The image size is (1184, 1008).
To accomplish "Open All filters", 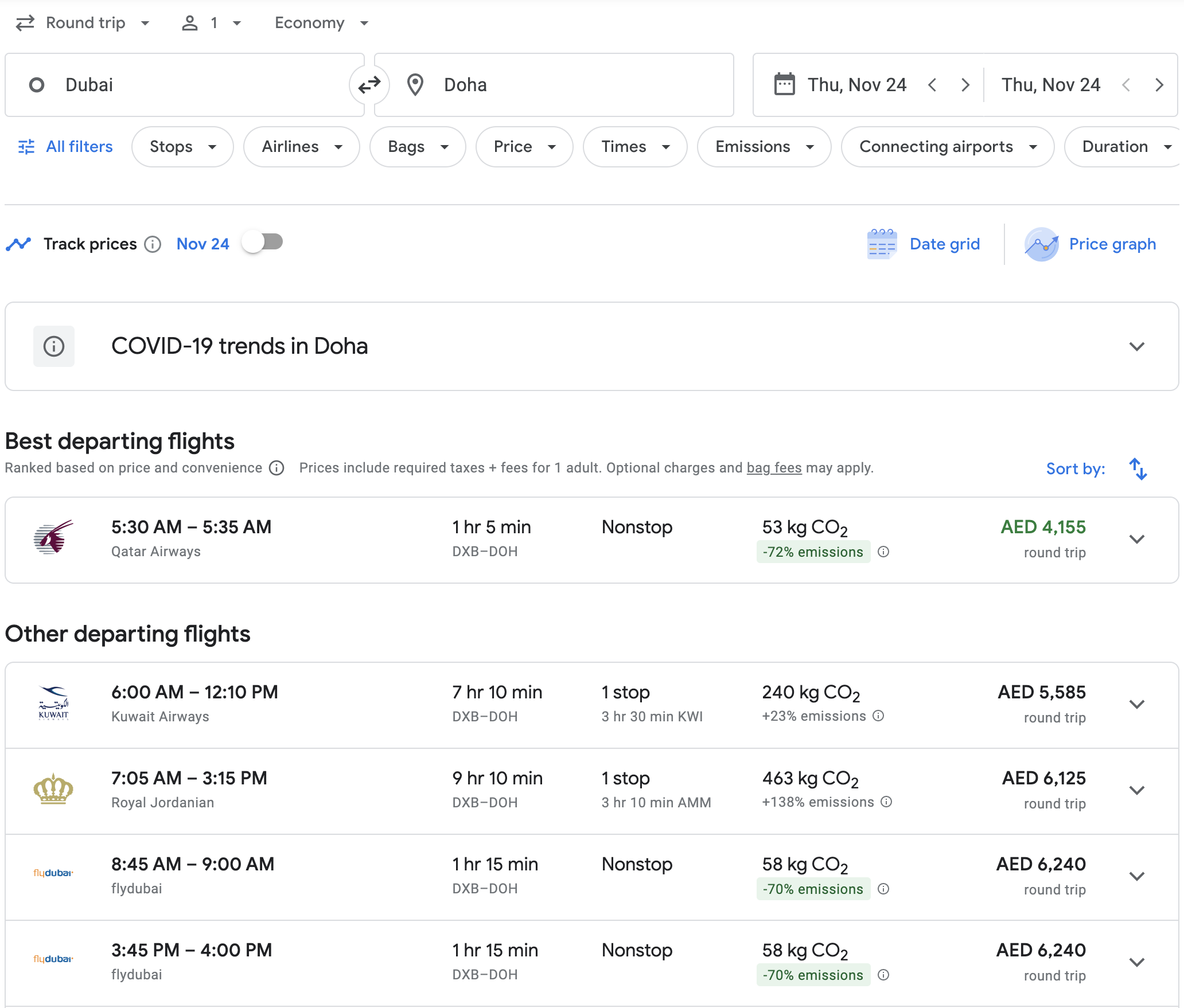I will click(65, 147).
